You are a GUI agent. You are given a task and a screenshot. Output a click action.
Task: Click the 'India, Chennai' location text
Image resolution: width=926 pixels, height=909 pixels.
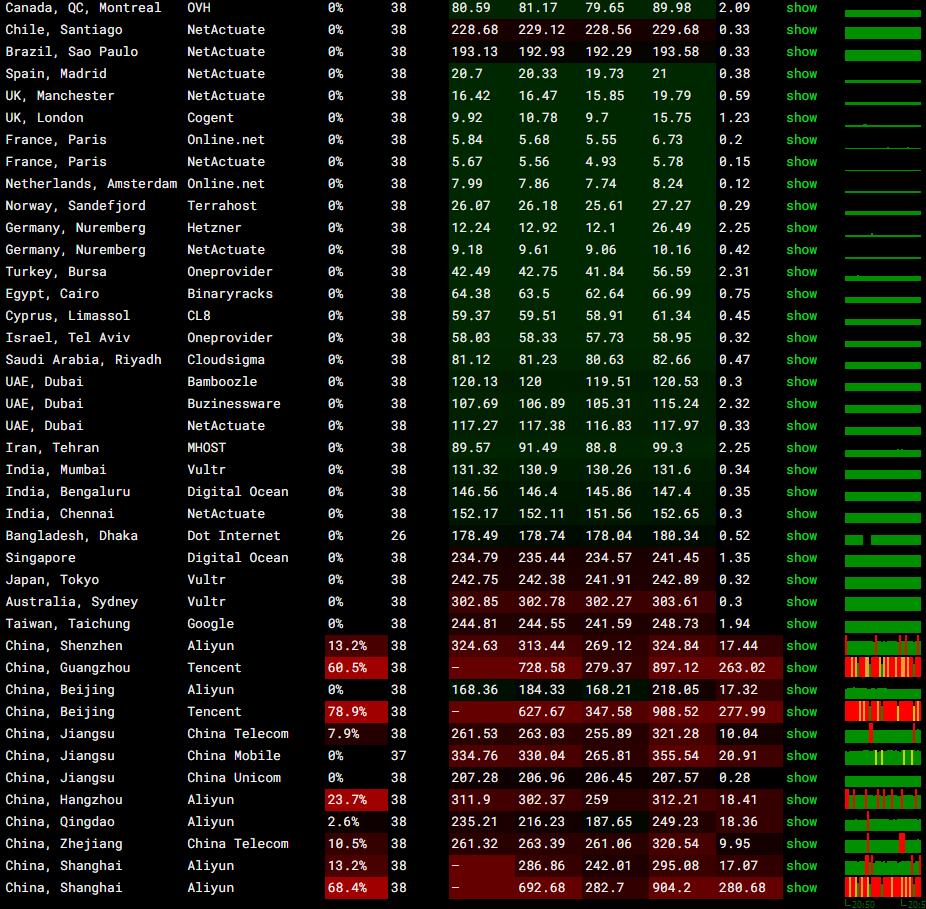click(x=60, y=513)
